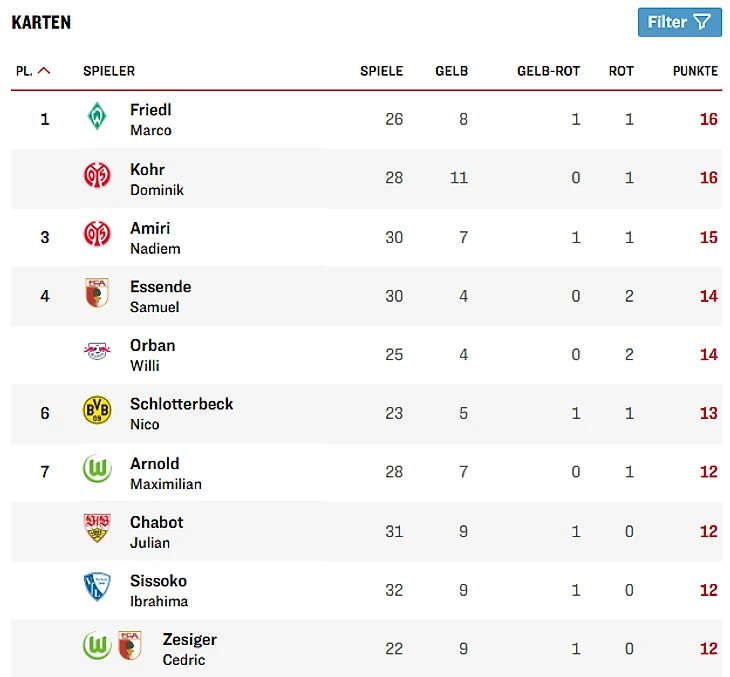Sort by PUNKTE column header
The width and height of the screenshot is (730, 677).
[695, 71]
